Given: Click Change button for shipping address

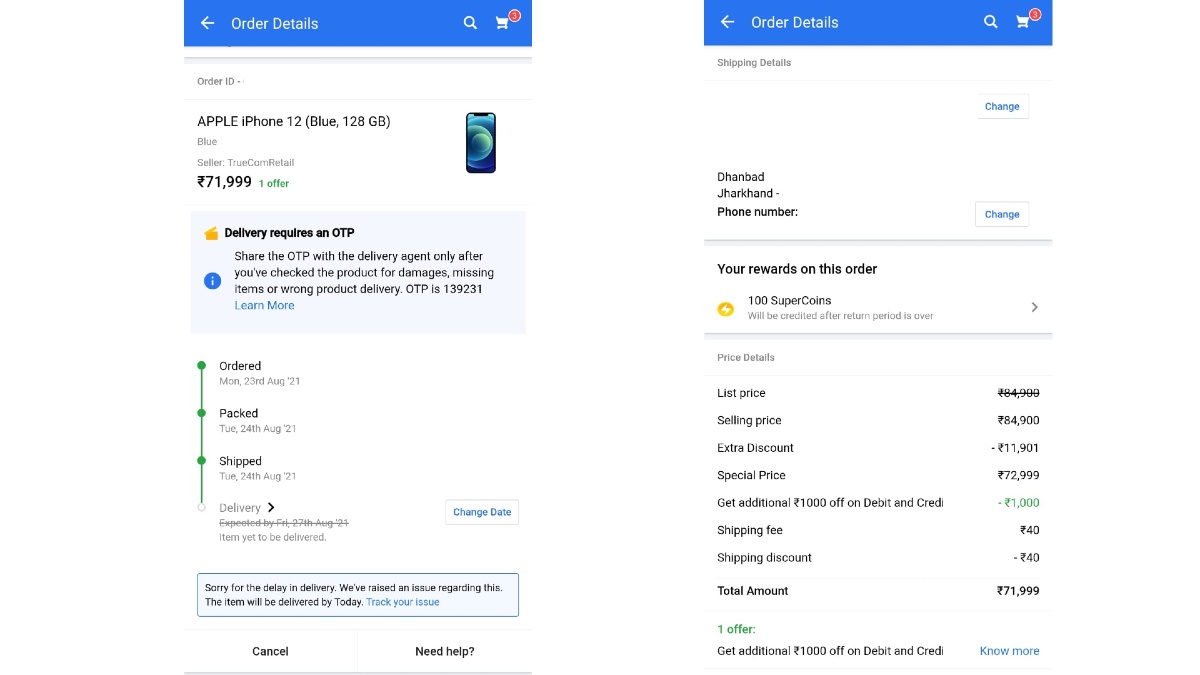Looking at the screenshot, I should pos(1002,106).
